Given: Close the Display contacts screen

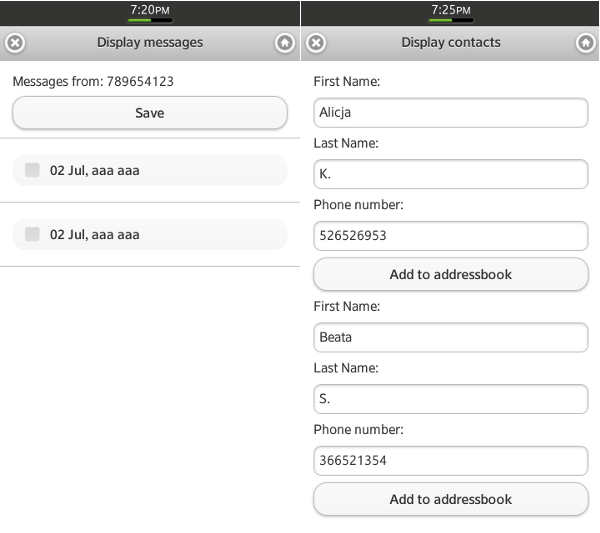Looking at the screenshot, I should pyautogui.click(x=315, y=43).
